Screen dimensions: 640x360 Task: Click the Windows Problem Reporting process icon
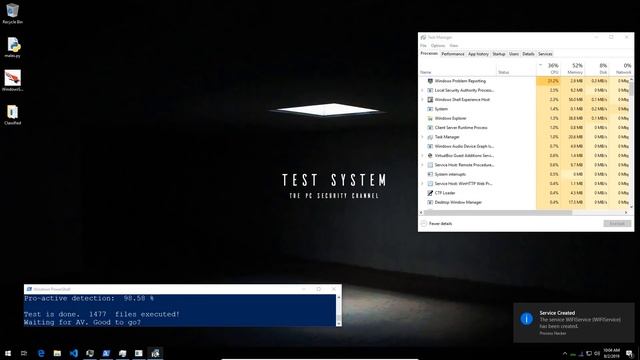point(430,81)
